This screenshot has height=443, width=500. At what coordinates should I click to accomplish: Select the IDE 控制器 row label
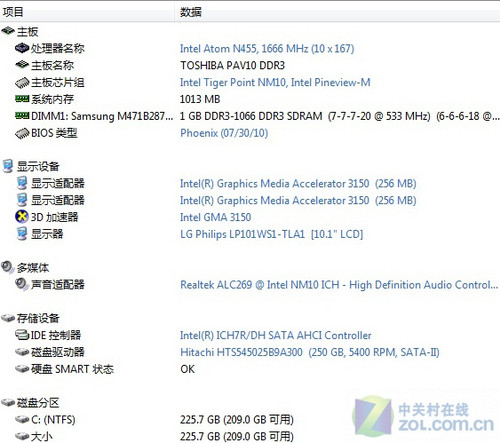click(x=56, y=335)
